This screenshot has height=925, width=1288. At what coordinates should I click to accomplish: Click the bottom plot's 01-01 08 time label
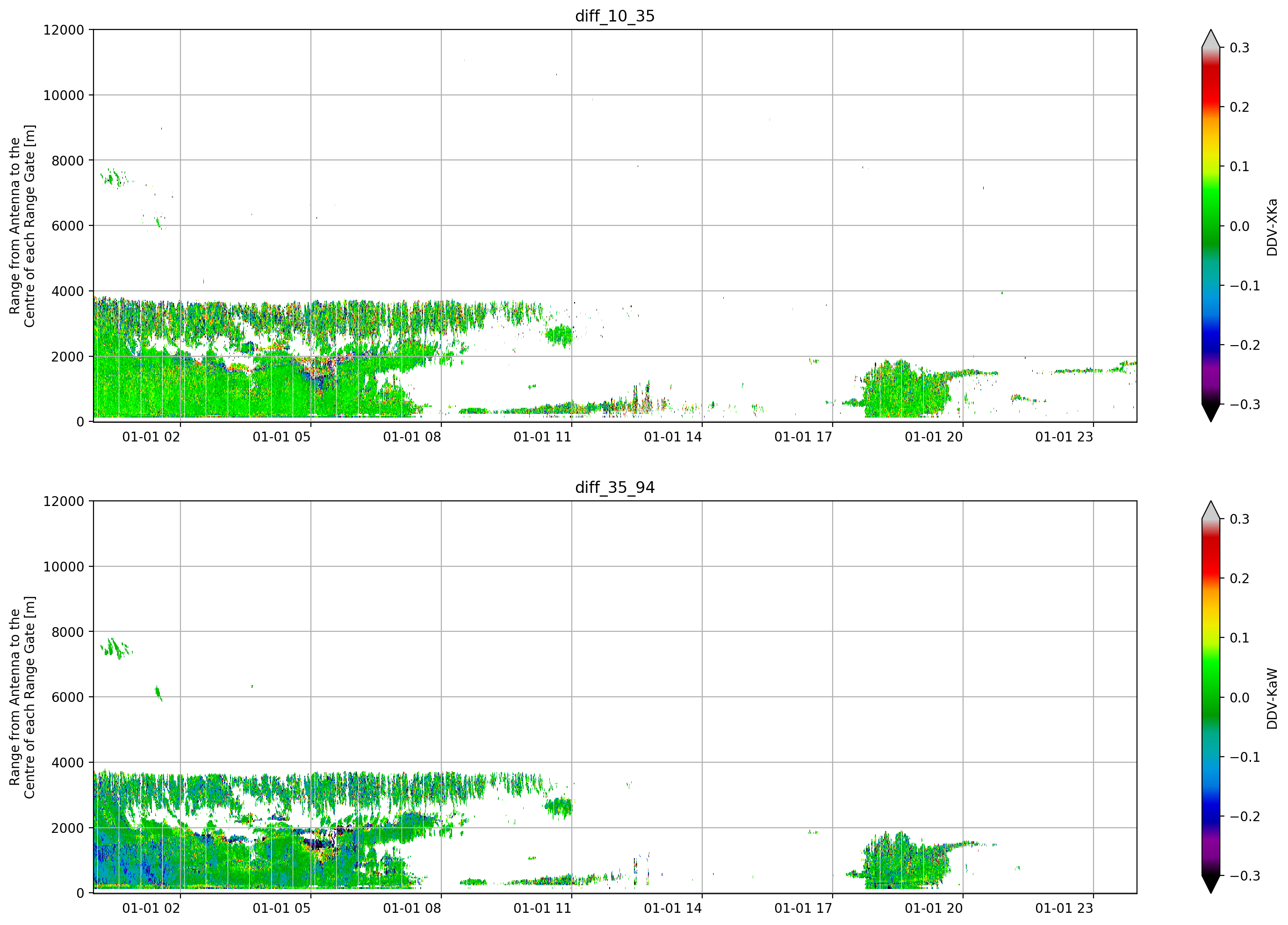point(412,908)
